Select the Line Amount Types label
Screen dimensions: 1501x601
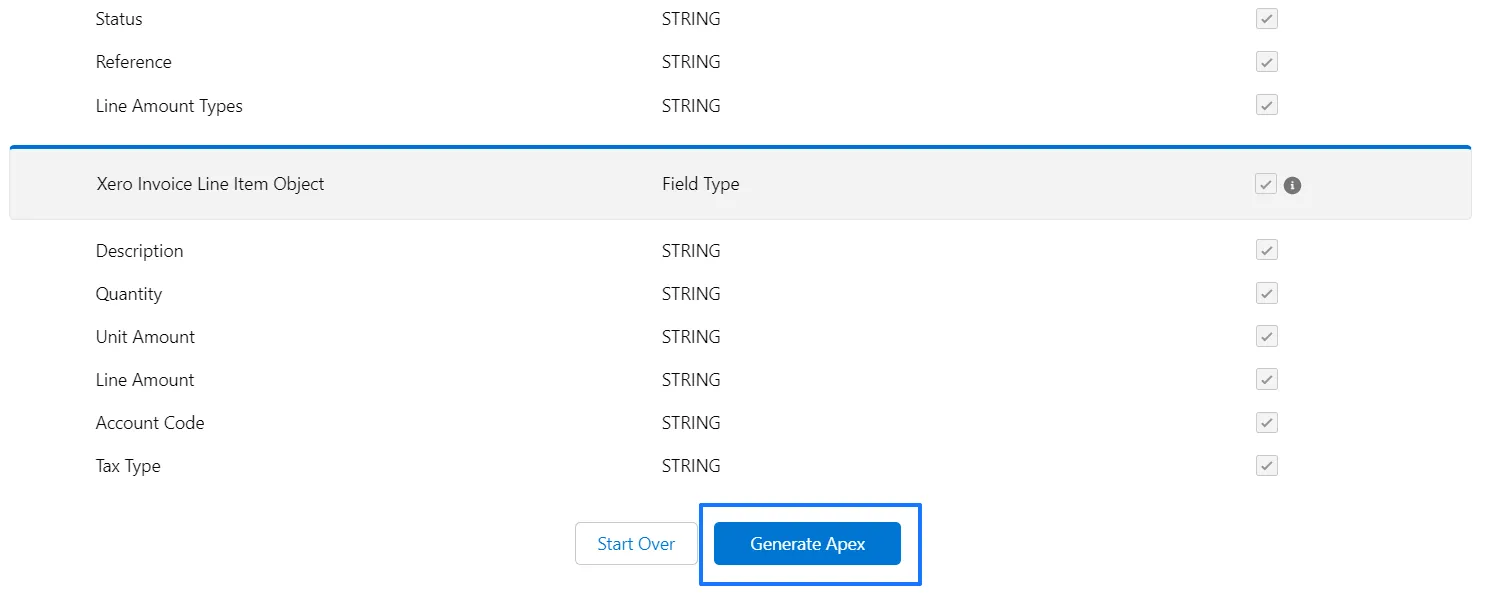coord(169,106)
